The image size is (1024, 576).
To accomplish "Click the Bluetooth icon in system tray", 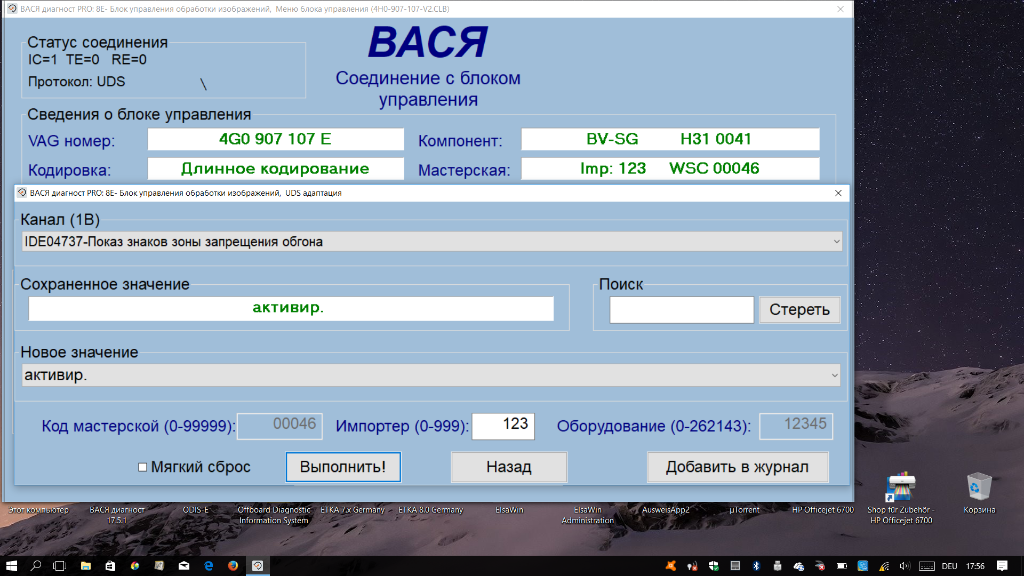I will (x=755, y=565).
